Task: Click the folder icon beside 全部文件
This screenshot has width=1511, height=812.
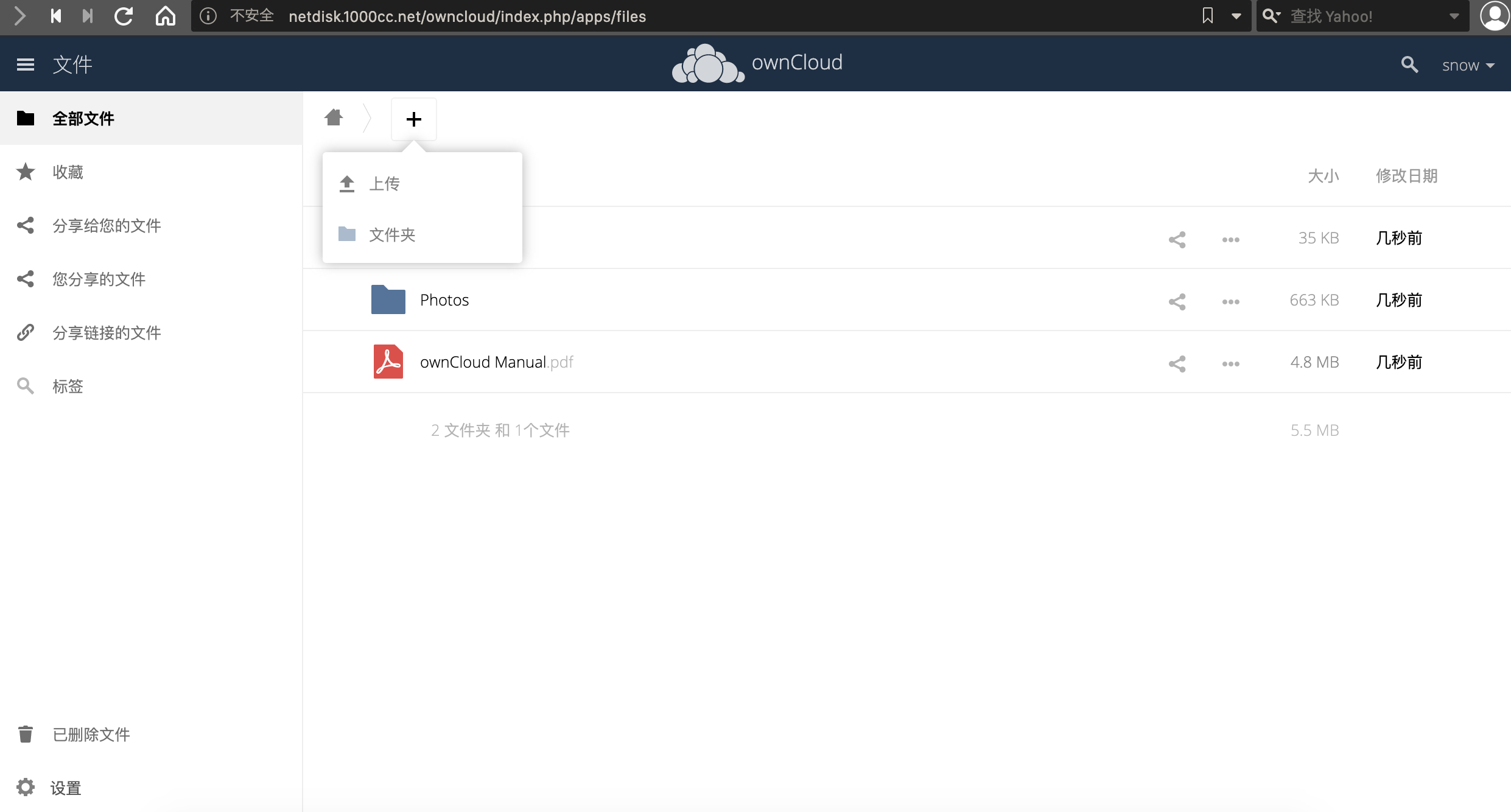Action: pos(26,118)
